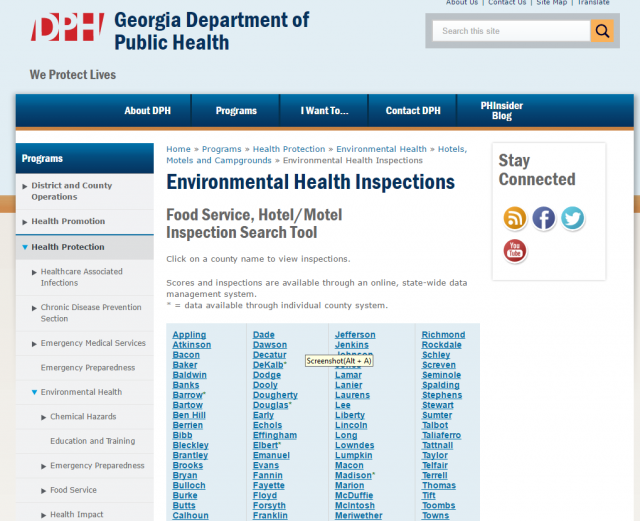The width and height of the screenshot is (640, 521).
Task: Expand the Food Service arrow
Action: coord(43,490)
